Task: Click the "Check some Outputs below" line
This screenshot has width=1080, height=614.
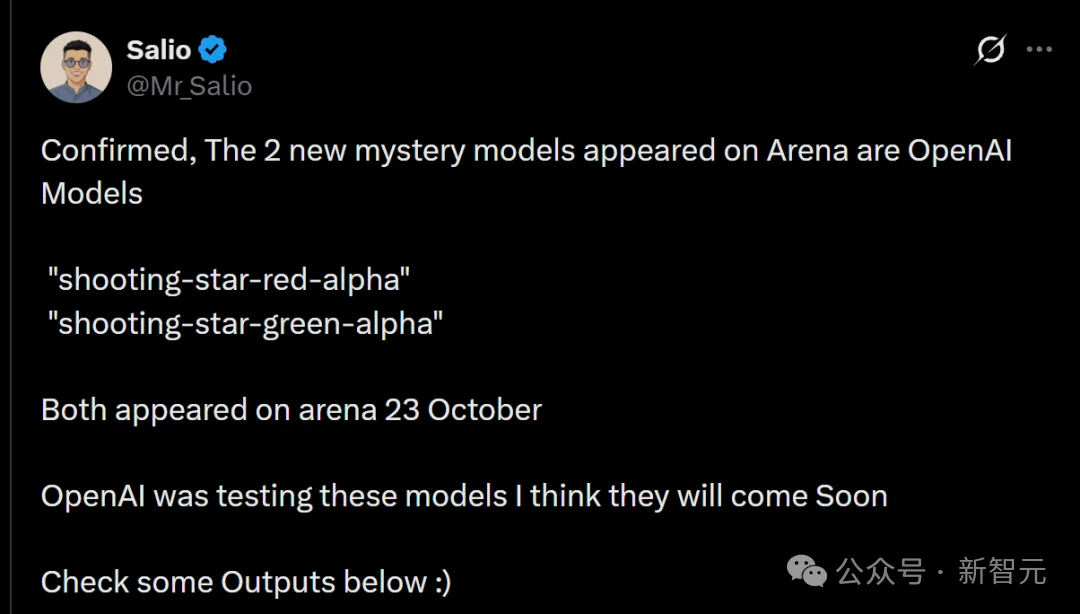Action: (246, 582)
